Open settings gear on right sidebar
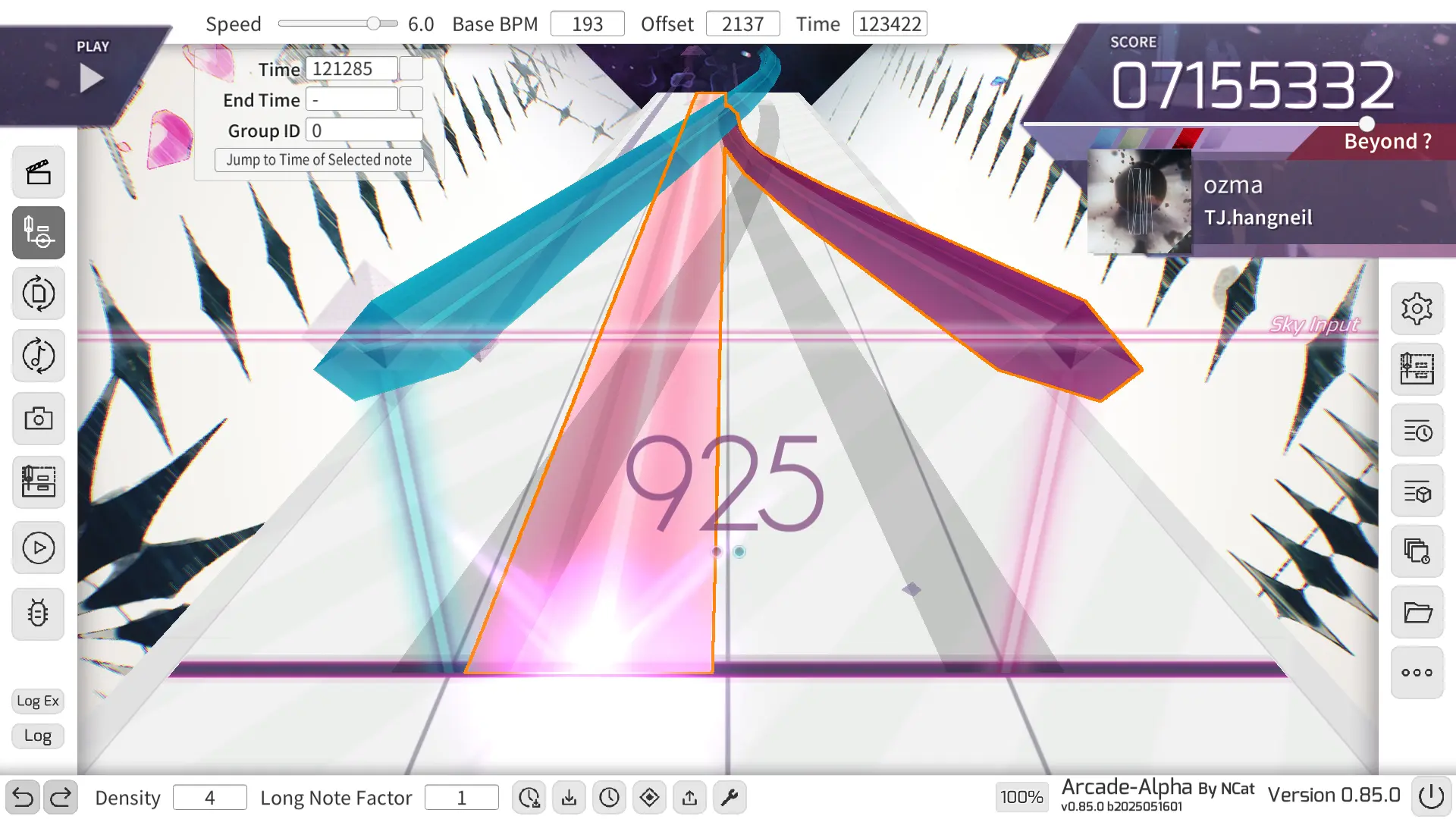Viewport: 1456px width, 819px height. click(x=1417, y=309)
